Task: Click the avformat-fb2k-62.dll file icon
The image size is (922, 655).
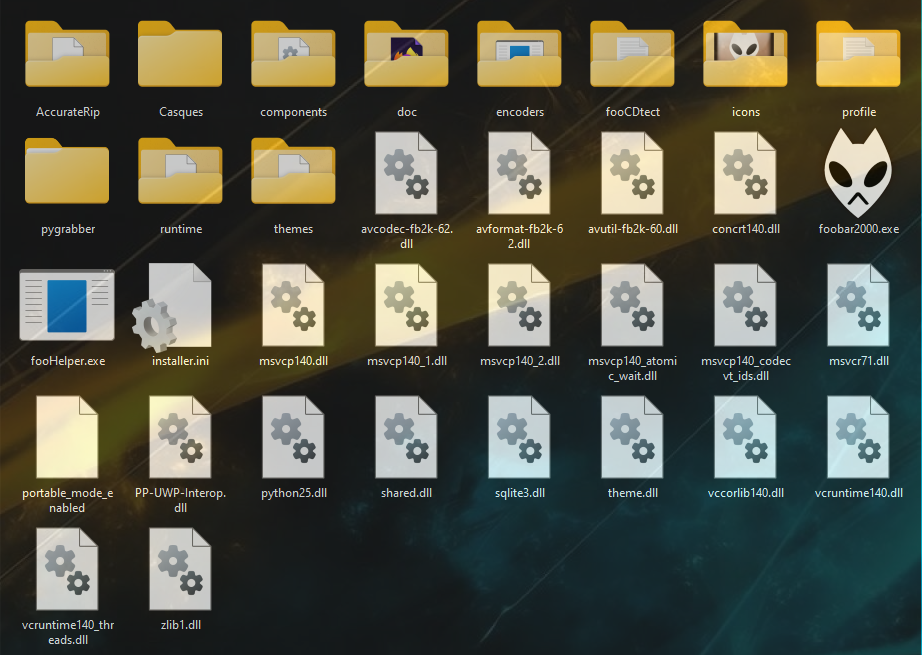Action: [x=519, y=173]
